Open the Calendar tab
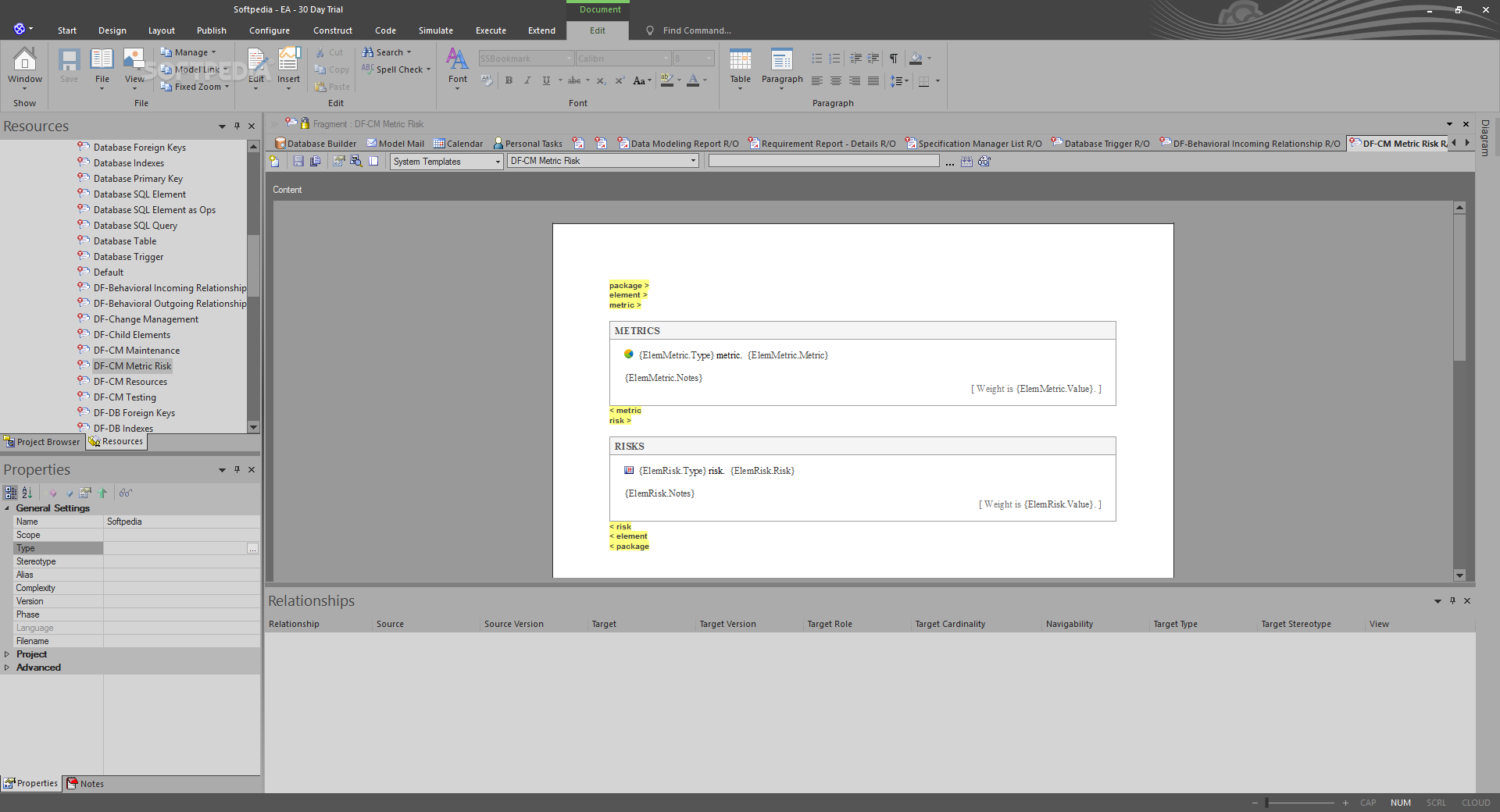The height and width of the screenshot is (812, 1500). tap(459, 144)
